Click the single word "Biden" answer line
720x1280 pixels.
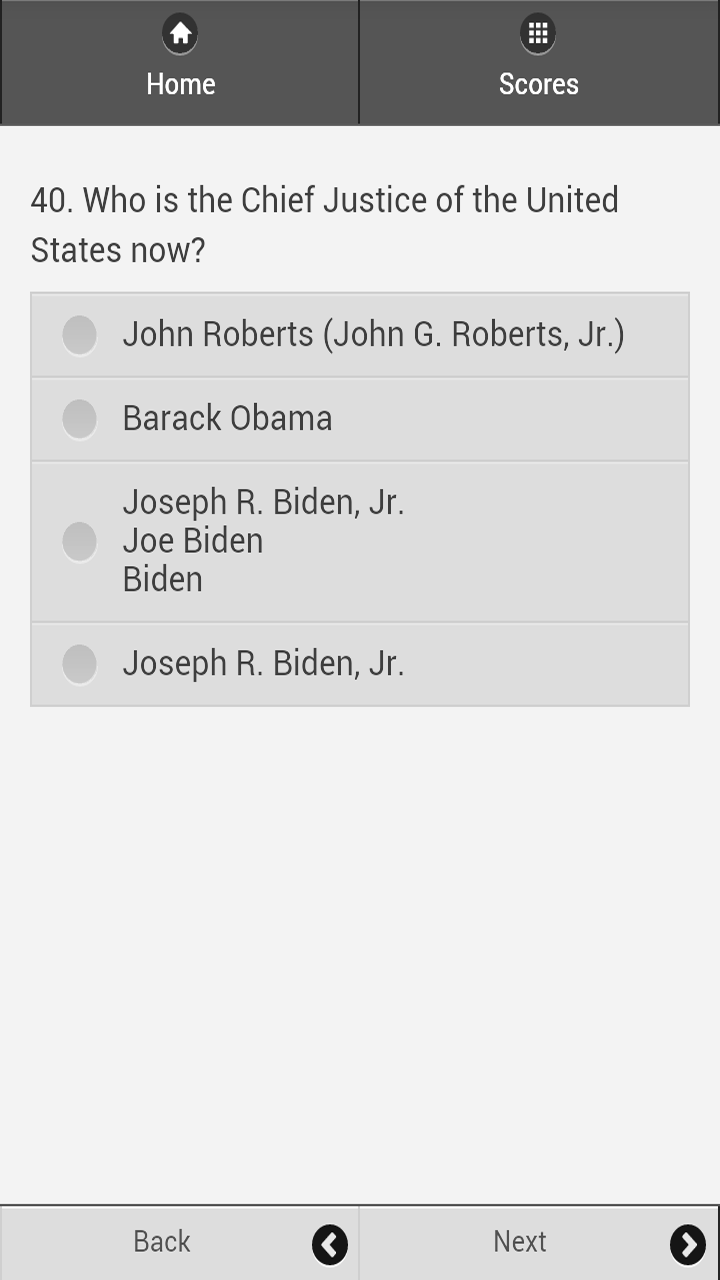[162, 580]
